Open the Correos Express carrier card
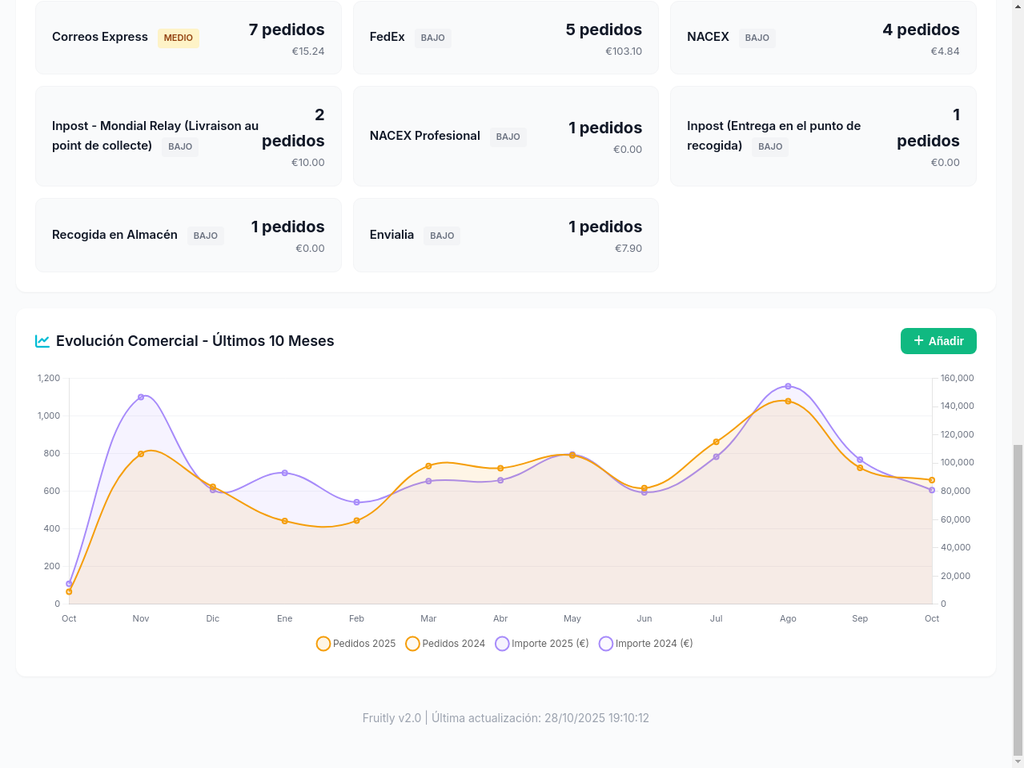Screen dimensions: 1024x768 (188, 38)
